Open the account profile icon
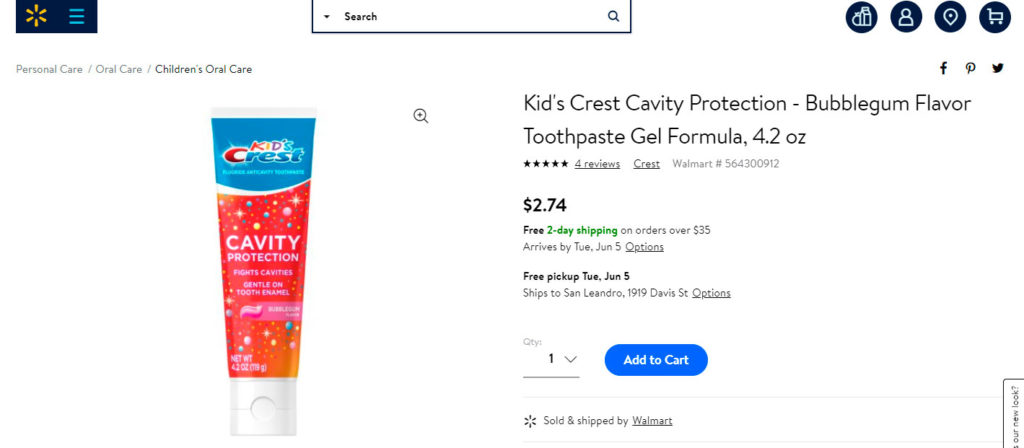 tap(906, 17)
